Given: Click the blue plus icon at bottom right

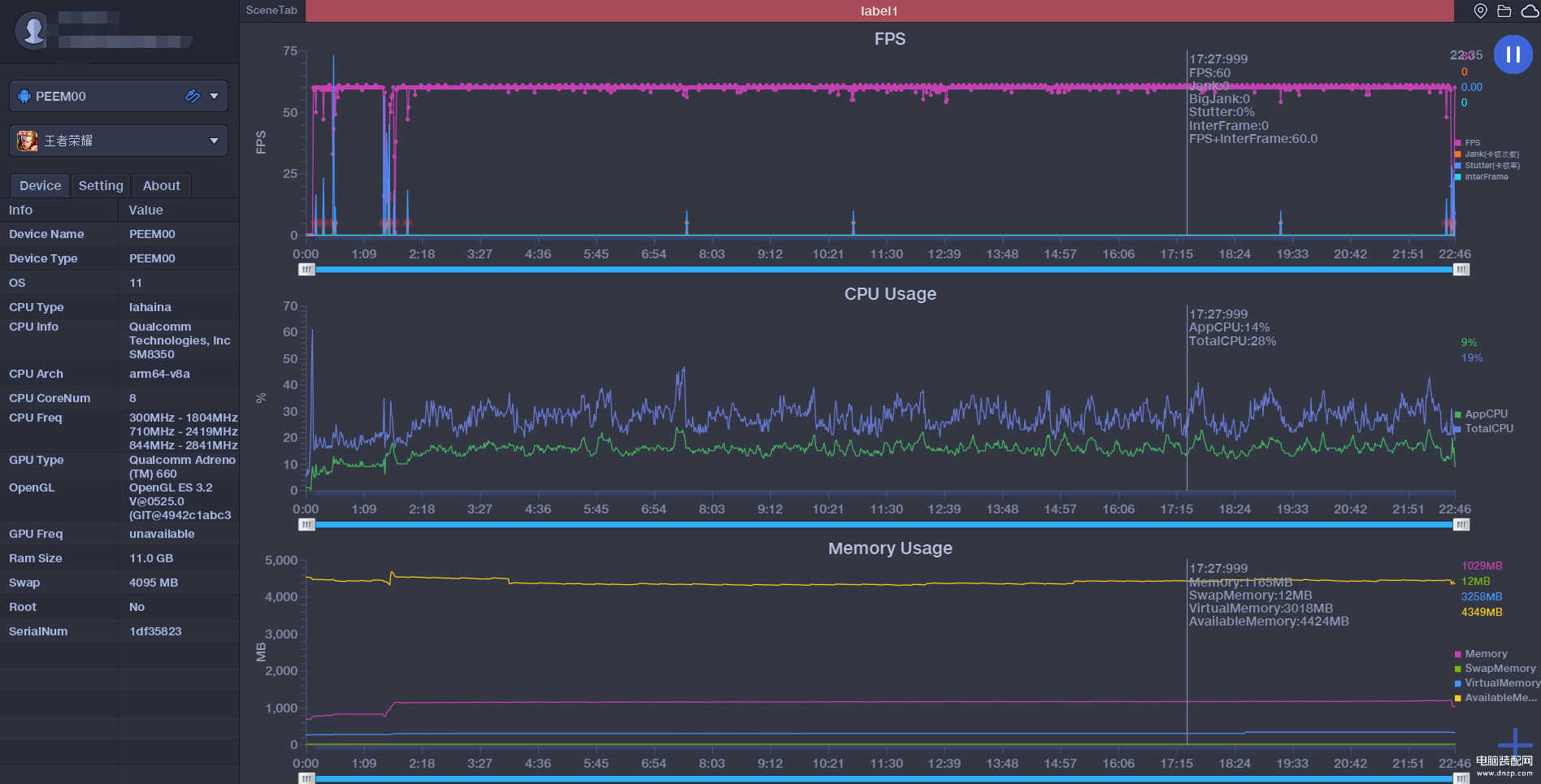Looking at the screenshot, I should coord(1514,743).
